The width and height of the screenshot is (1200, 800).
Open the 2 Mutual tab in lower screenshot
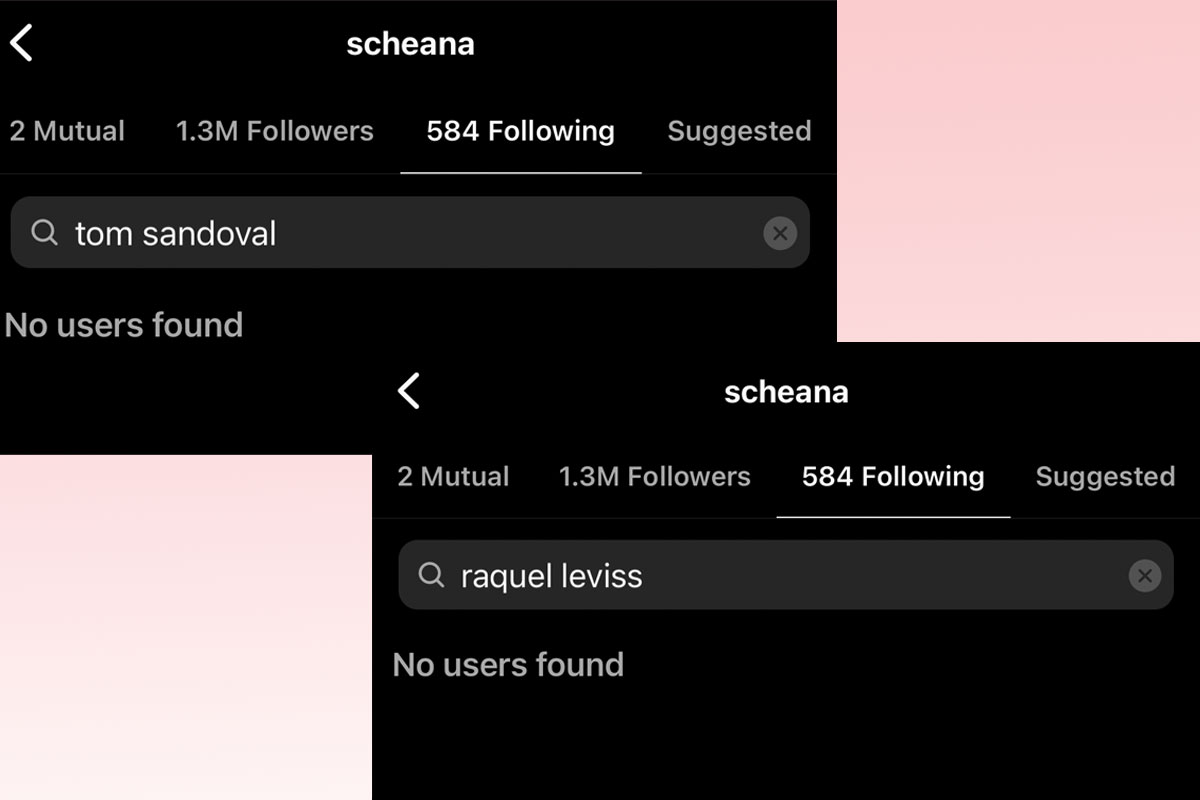click(453, 476)
